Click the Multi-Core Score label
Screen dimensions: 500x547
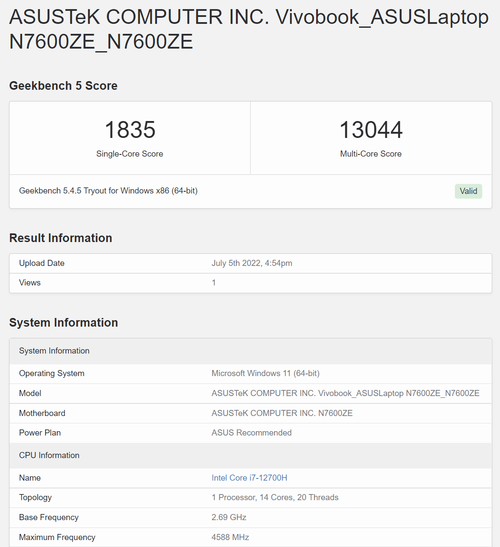371,154
